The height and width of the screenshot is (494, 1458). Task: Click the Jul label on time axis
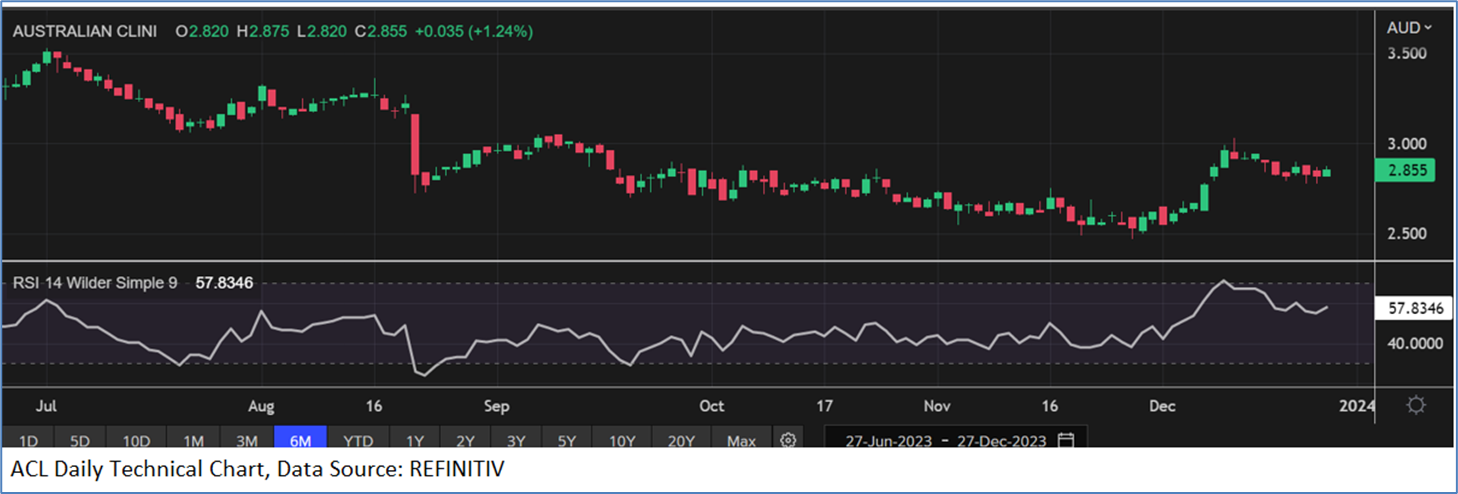click(x=46, y=406)
